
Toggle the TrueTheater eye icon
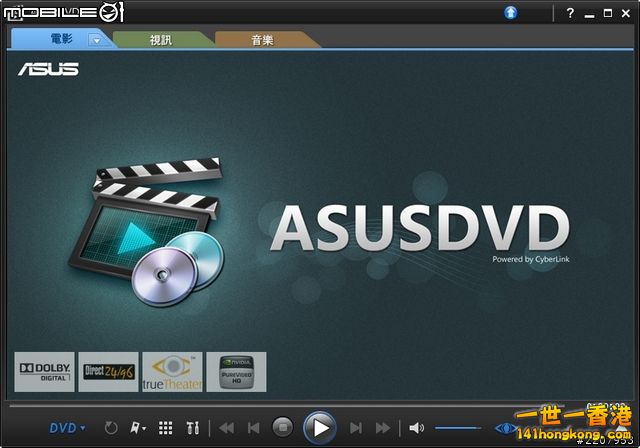(503, 428)
